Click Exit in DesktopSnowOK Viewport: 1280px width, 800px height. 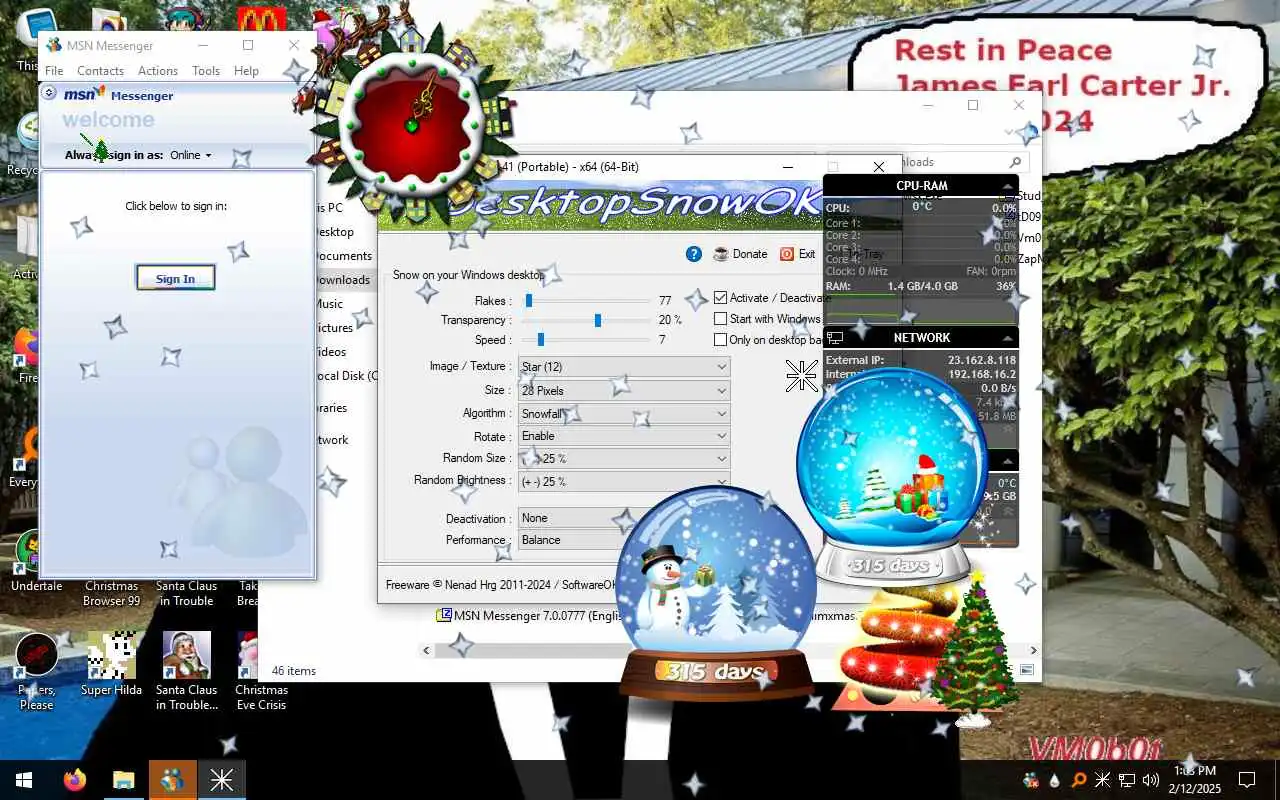(x=798, y=254)
